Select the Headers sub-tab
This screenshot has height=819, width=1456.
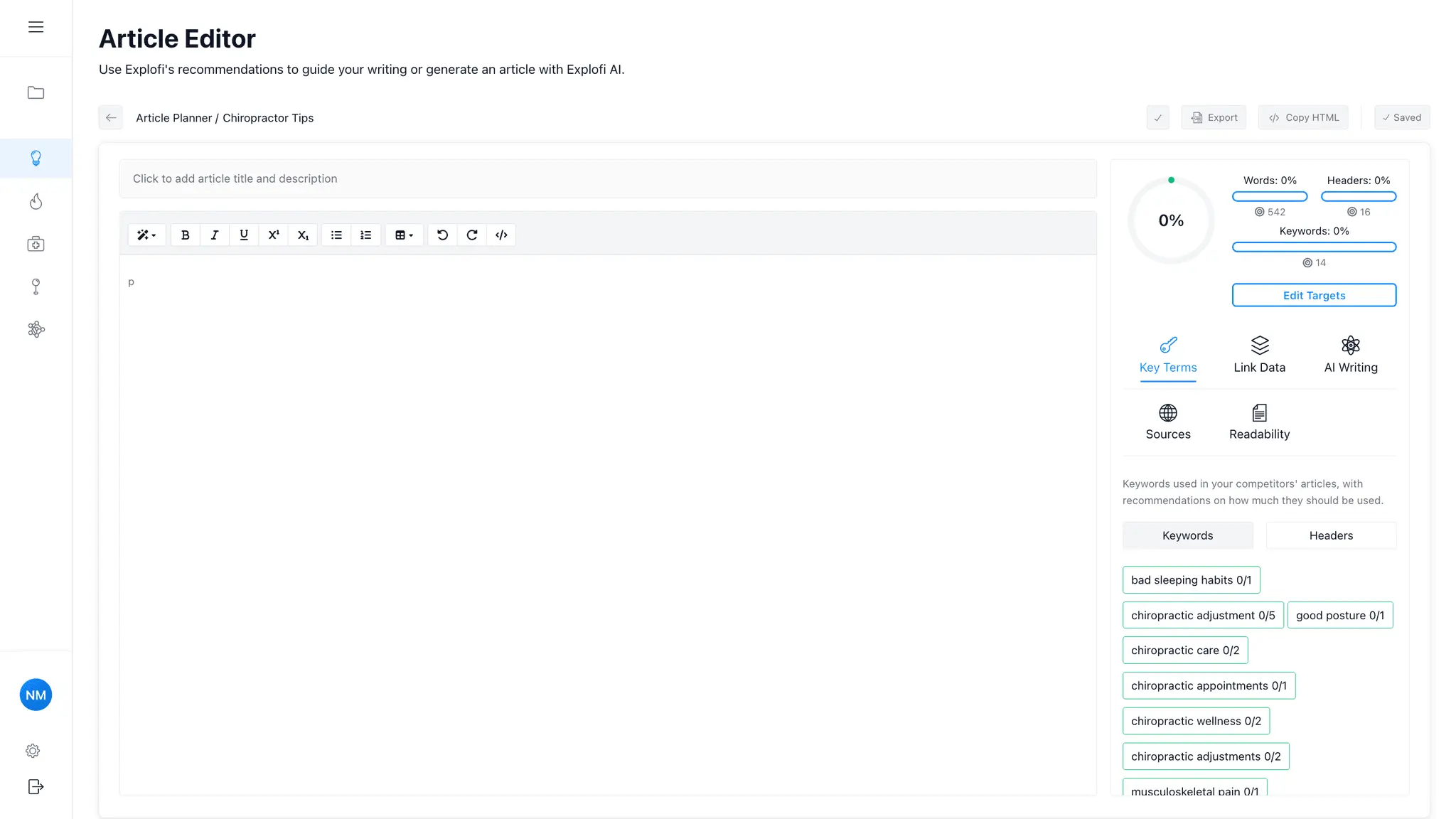pos(1331,535)
